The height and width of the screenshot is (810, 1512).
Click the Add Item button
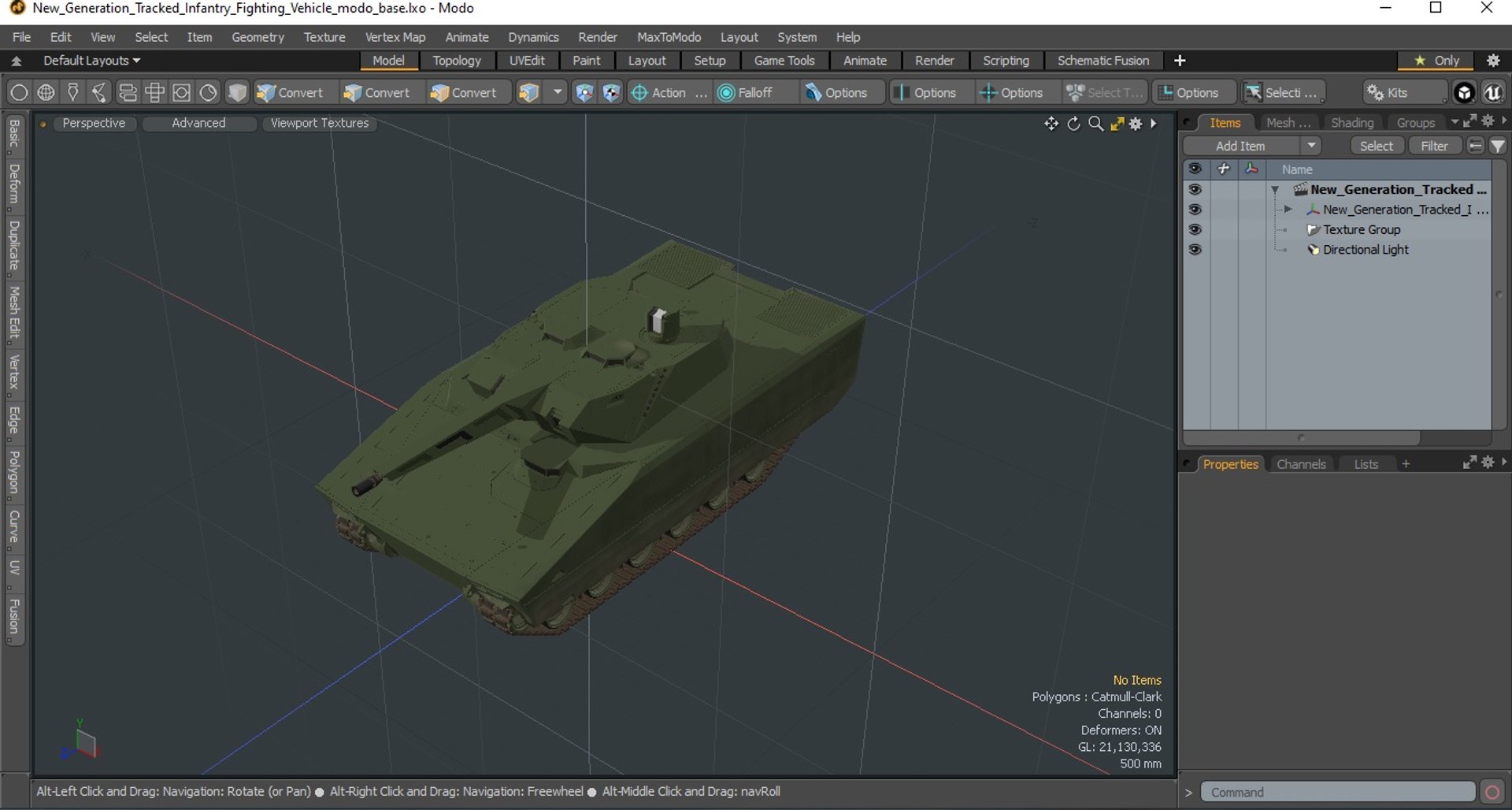[1241, 146]
